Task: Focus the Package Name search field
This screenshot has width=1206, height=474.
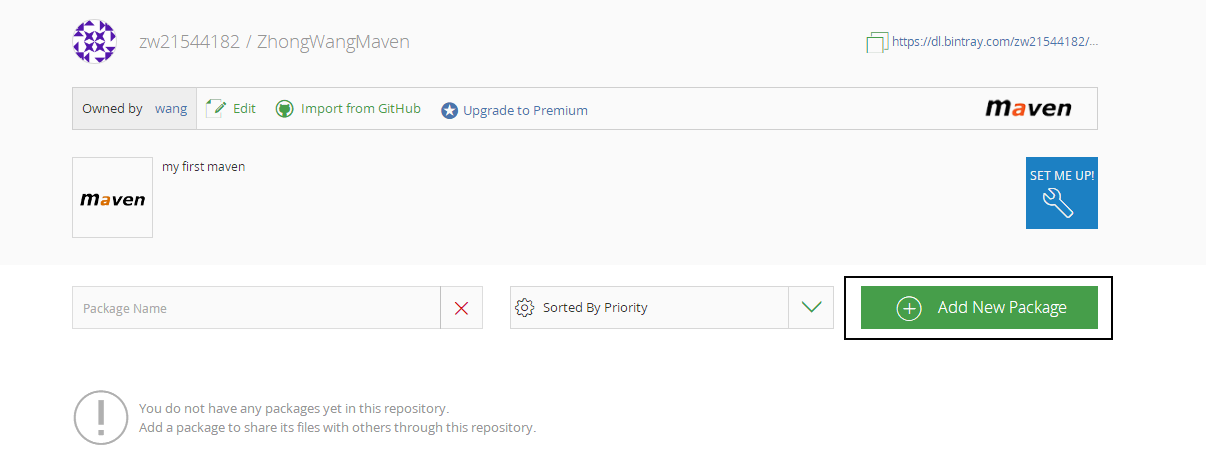Action: [x=256, y=308]
